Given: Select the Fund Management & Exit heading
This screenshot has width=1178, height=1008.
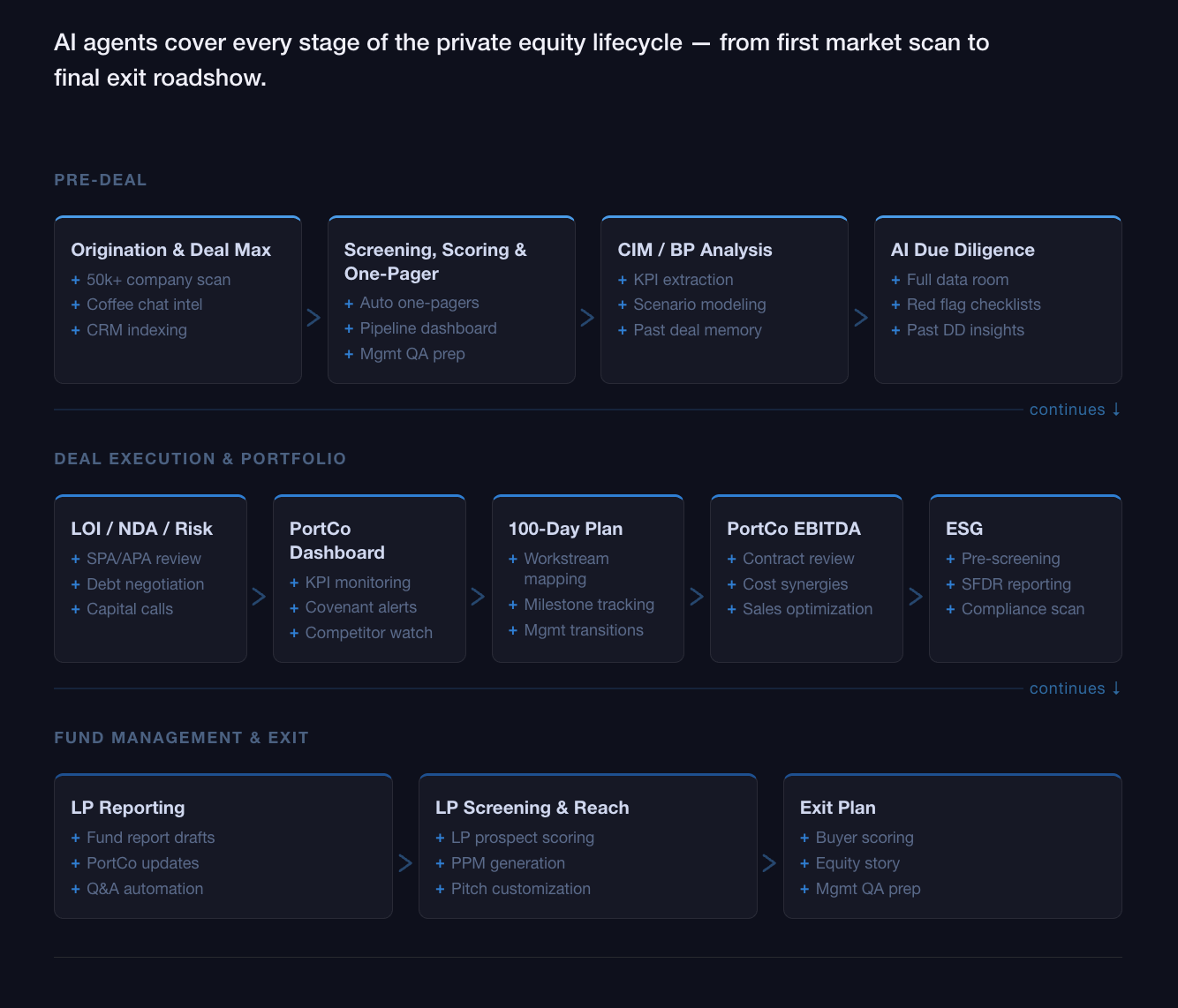Looking at the screenshot, I should tap(181, 738).
